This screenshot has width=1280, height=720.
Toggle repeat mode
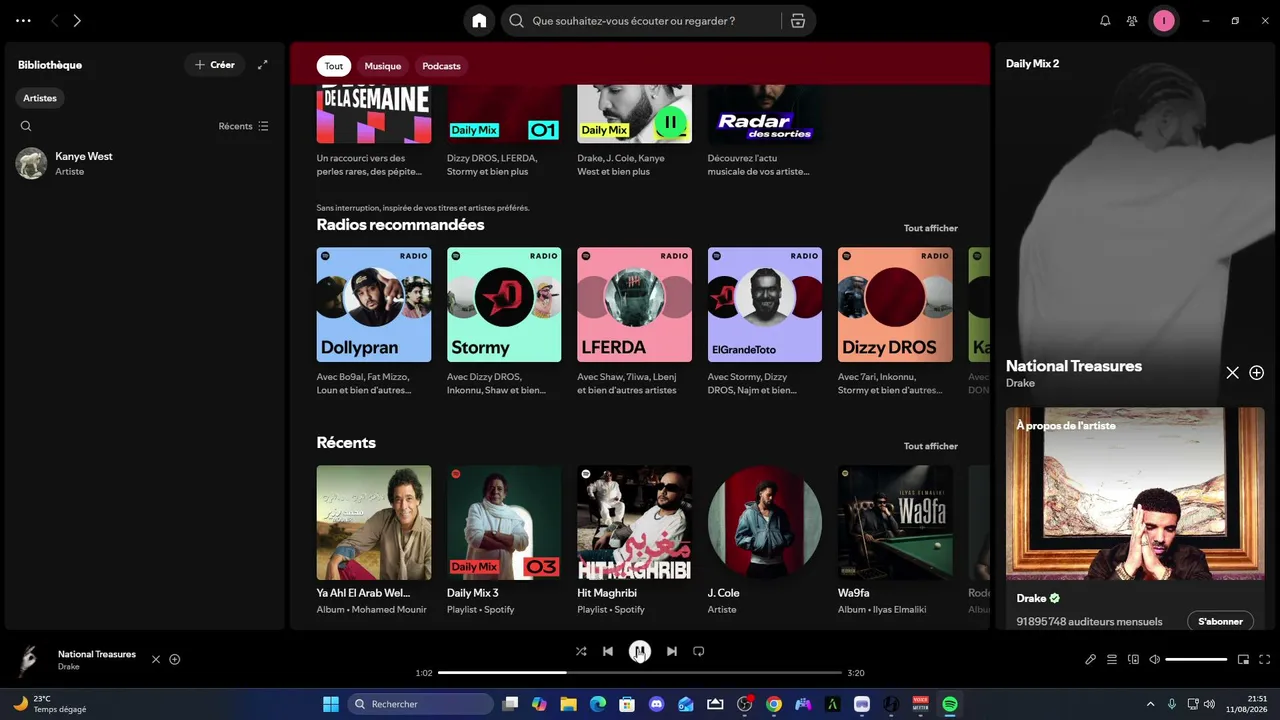pos(699,651)
